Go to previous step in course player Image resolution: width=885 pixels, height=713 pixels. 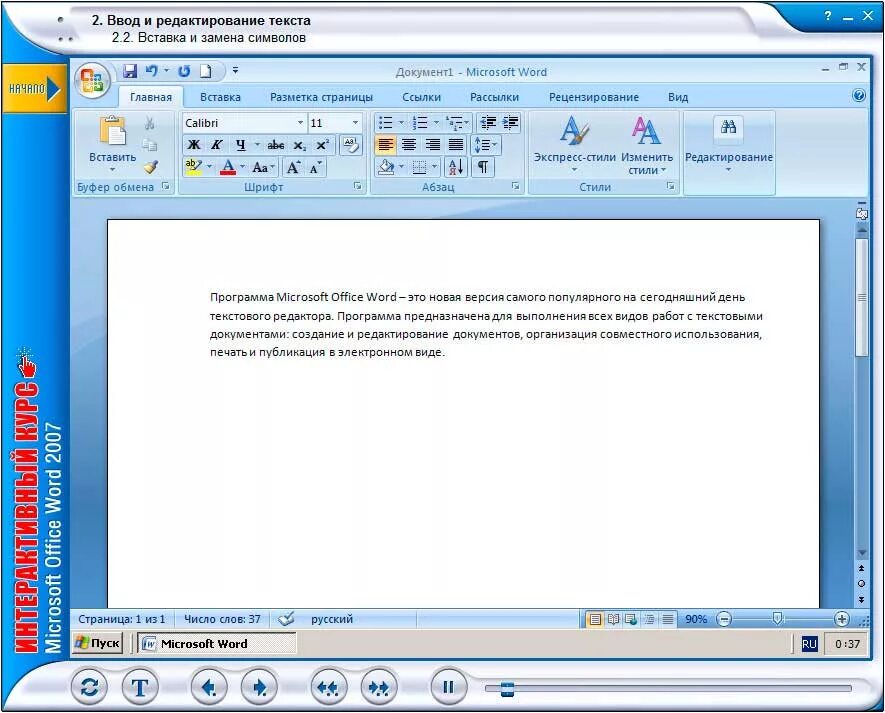[209, 687]
